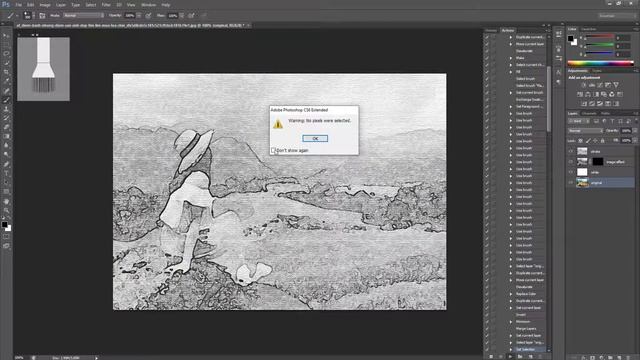Open the Filter menu
Image resolution: width=640 pixels, height=360 pixels.
tap(106, 5)
